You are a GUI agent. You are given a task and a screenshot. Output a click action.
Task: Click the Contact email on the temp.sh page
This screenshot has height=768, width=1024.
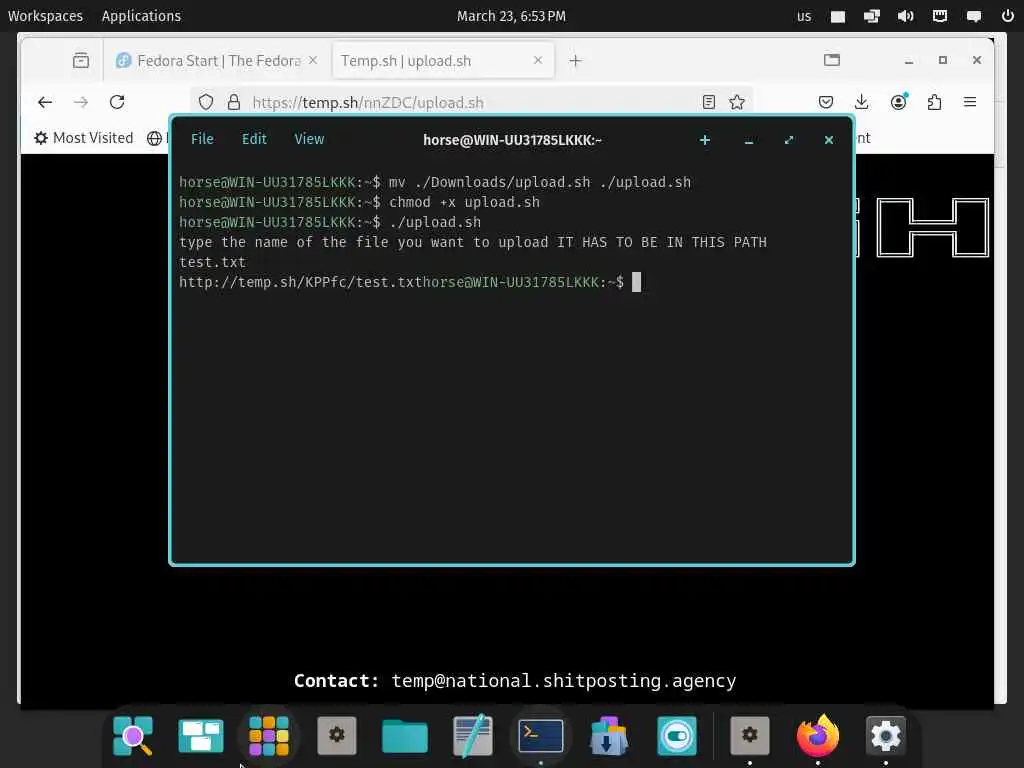[x=564, y=680]
